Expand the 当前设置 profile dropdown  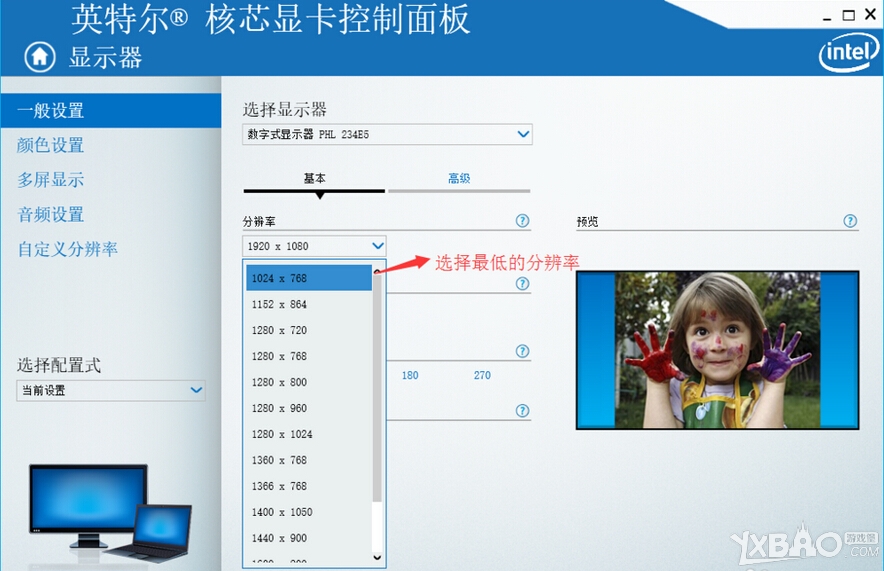click(110, 390)
